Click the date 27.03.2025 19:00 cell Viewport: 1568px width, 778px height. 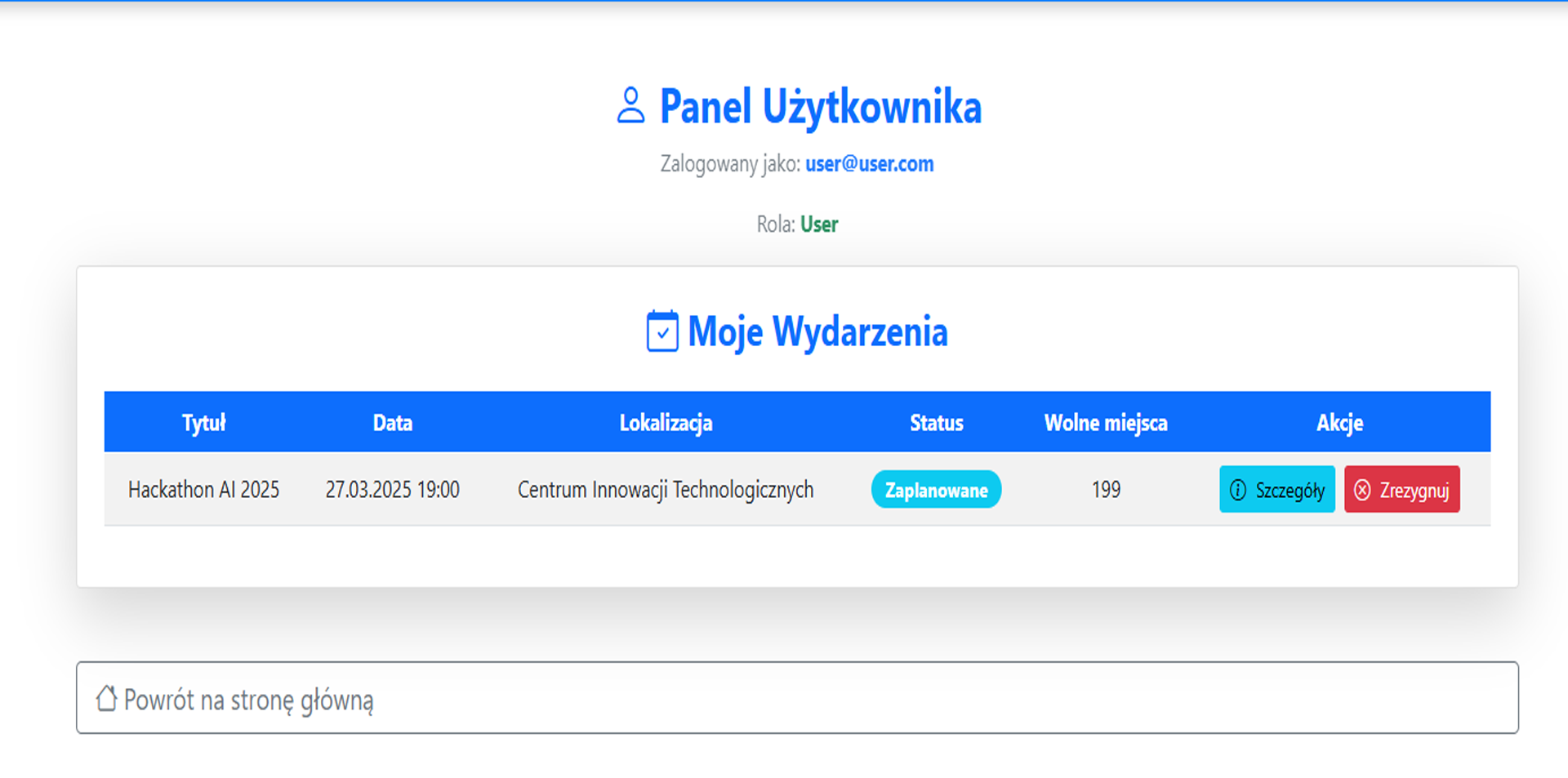tap(393, 490)
